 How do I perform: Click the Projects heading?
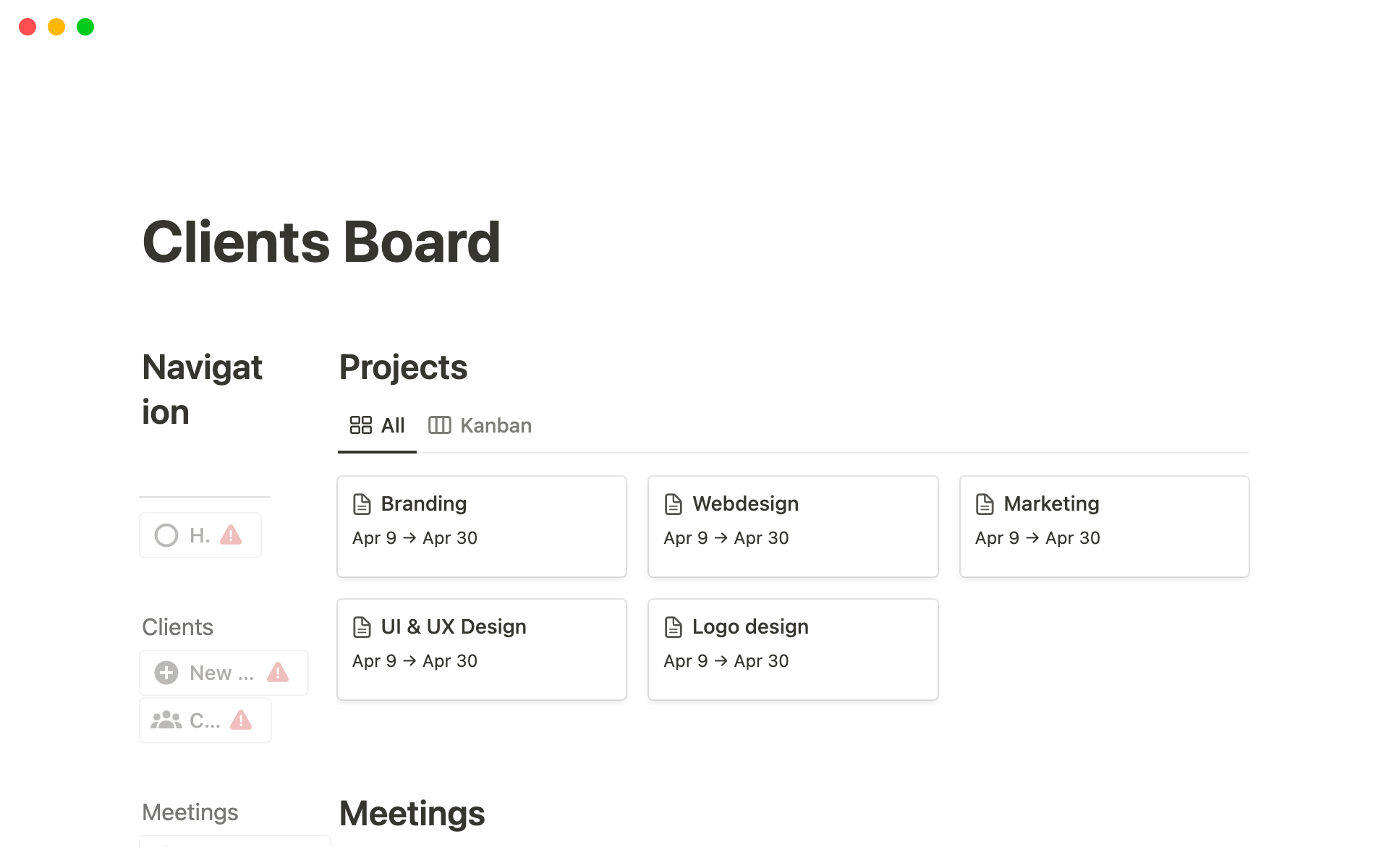403,367
